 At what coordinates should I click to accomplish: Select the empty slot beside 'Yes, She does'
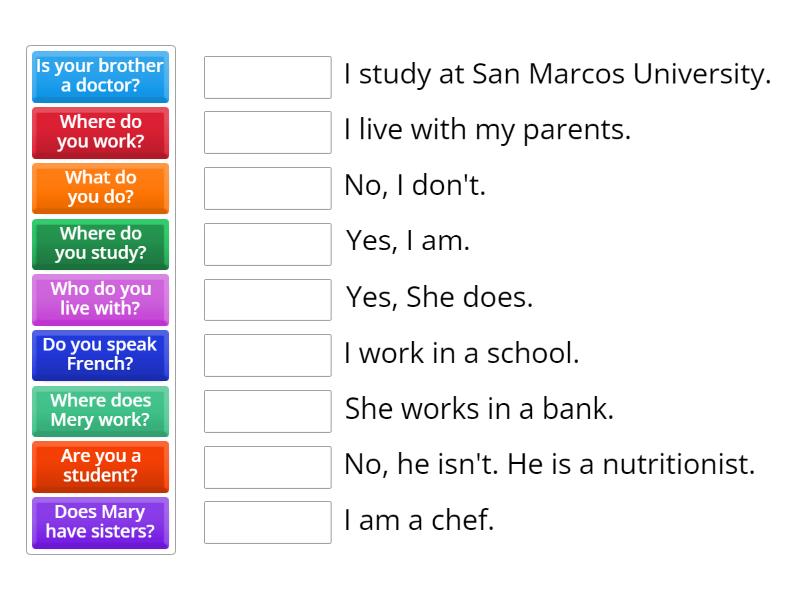click(x=266, y=299)
